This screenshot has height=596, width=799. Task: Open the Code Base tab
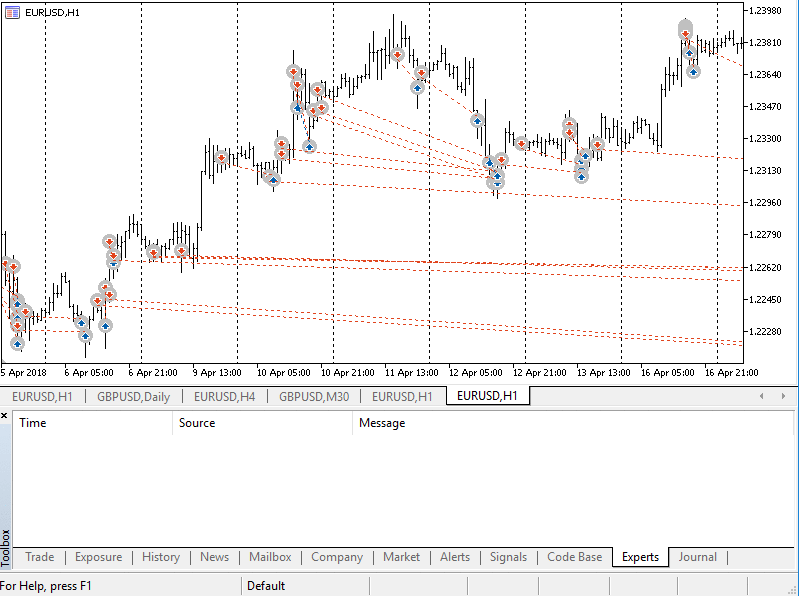click(574, 557)
